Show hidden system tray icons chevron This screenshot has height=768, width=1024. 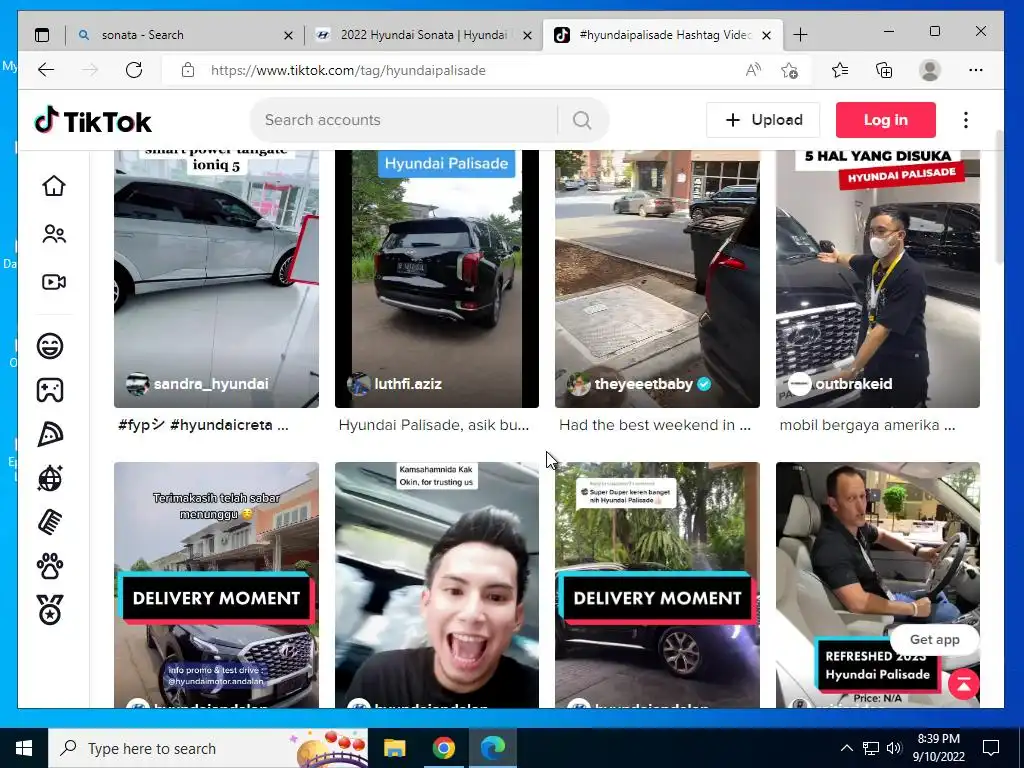(846, 748)
